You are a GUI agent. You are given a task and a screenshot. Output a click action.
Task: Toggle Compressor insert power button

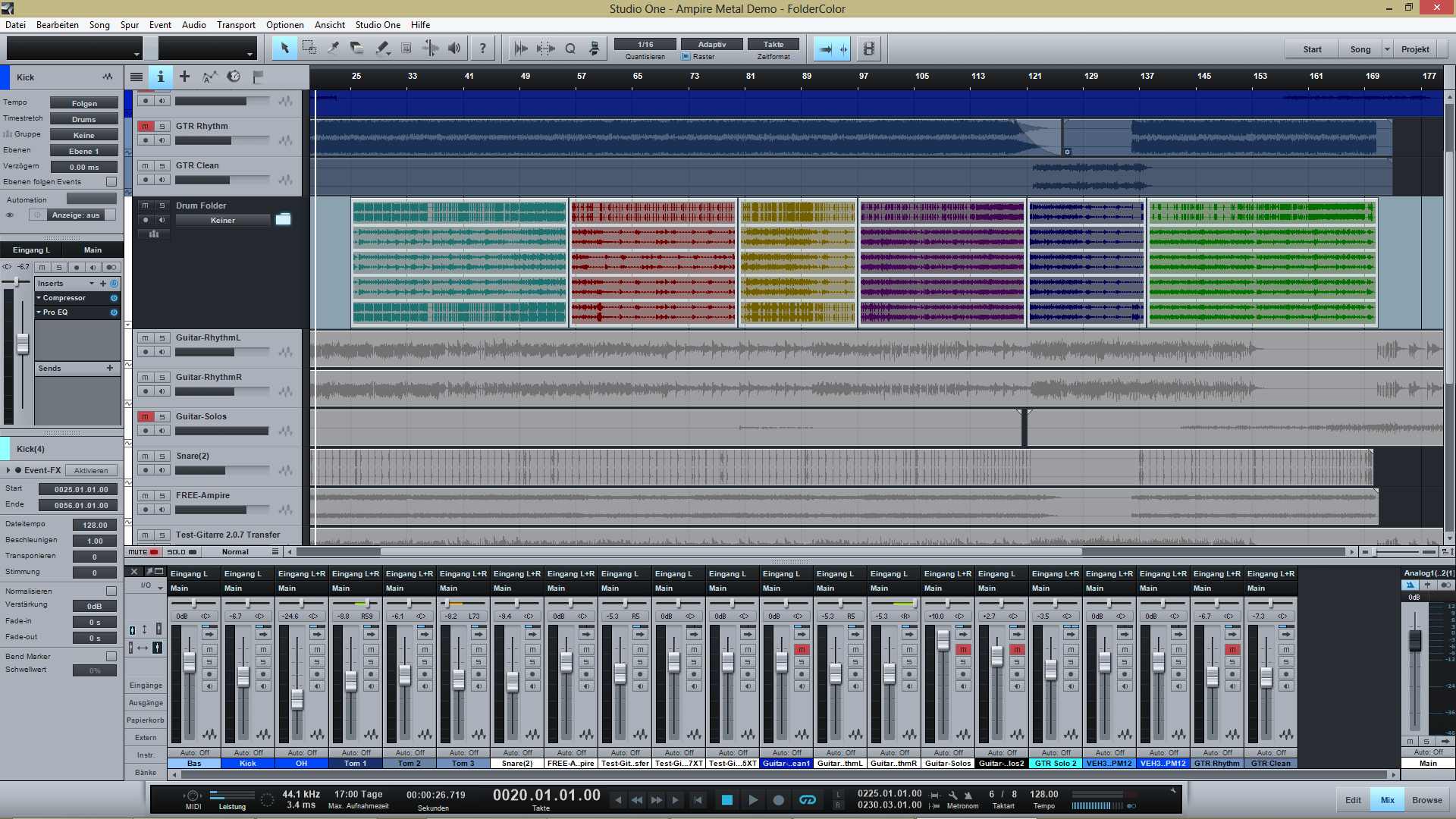pos(114,298)
